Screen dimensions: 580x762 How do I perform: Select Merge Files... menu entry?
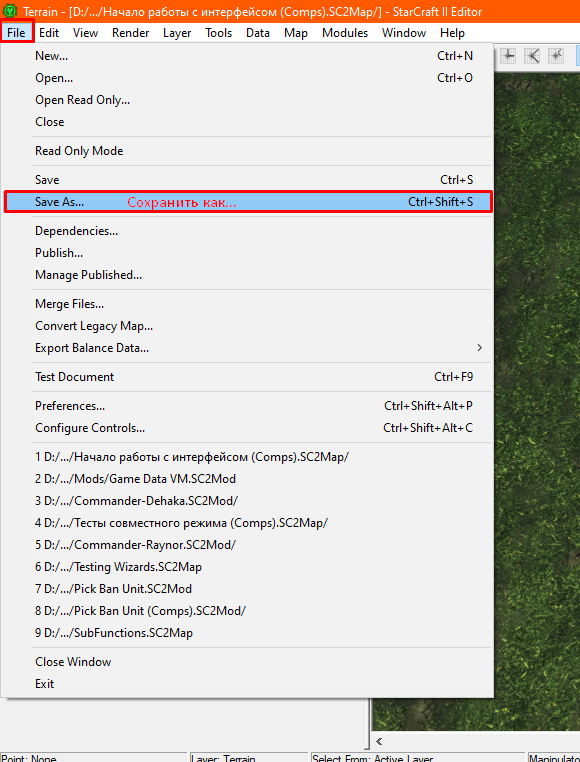248,304
